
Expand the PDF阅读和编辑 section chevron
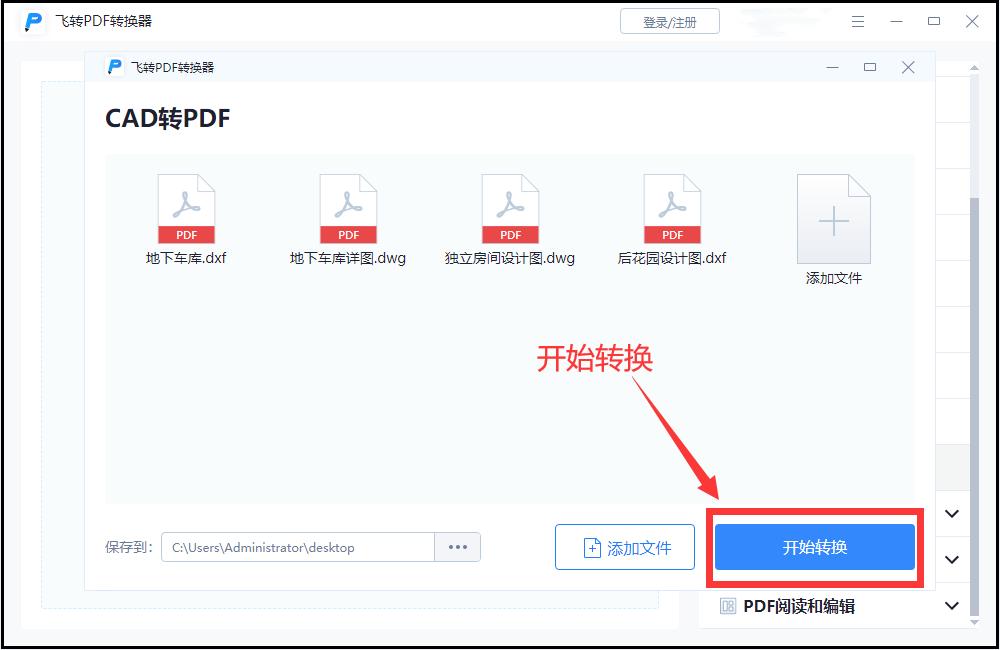pyautogui.click(x=950, y=606)
